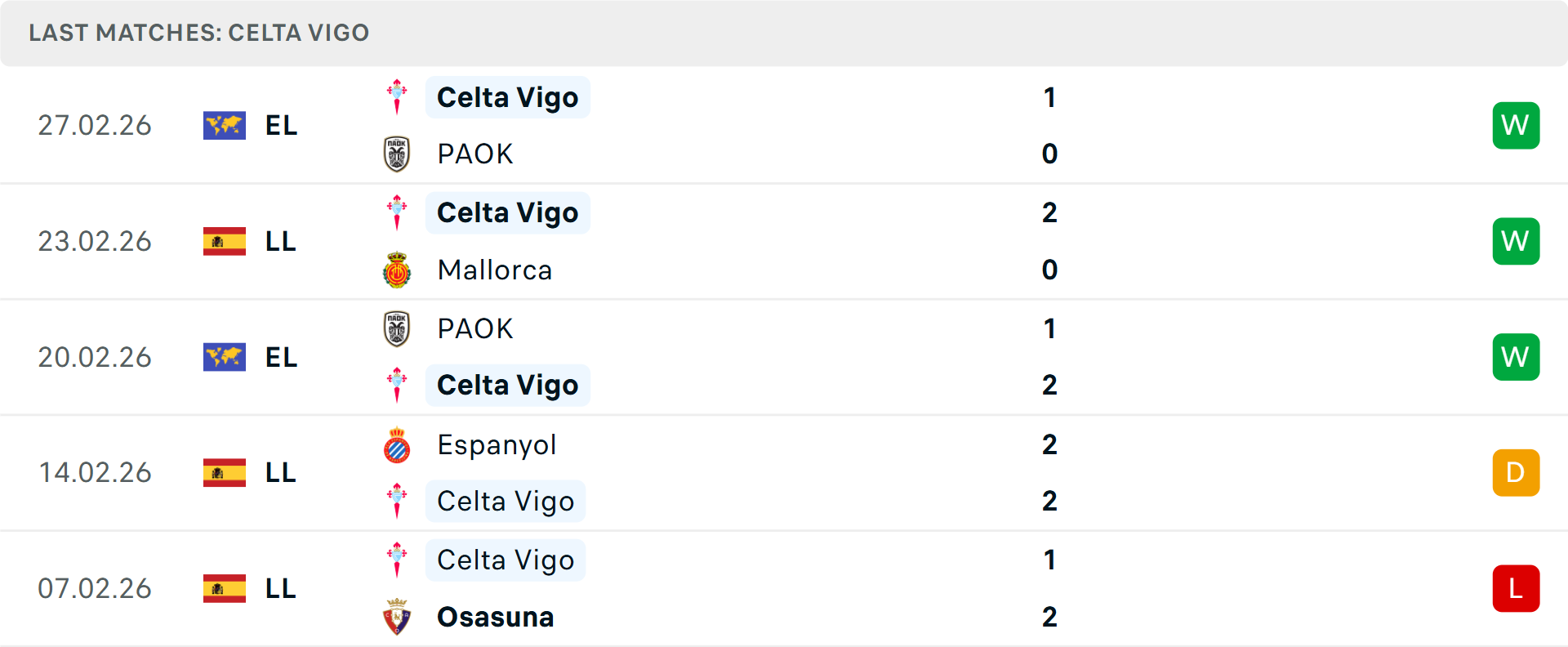Click the PAOK team name in 20.02.26 match
This screenshot has width=1568, height=647.
point(474,328)
